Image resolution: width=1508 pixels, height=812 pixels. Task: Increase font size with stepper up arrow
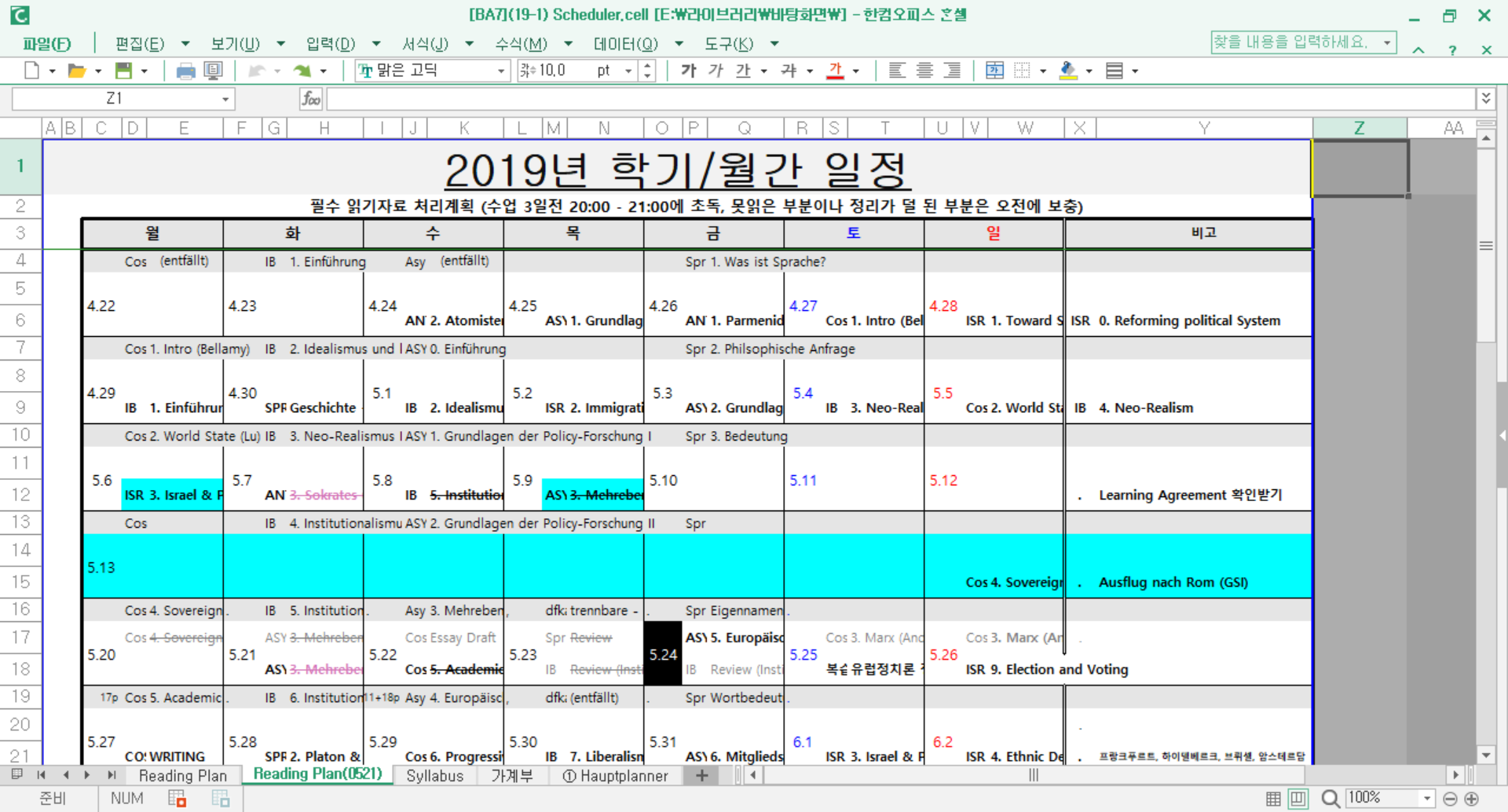(647, 66)
